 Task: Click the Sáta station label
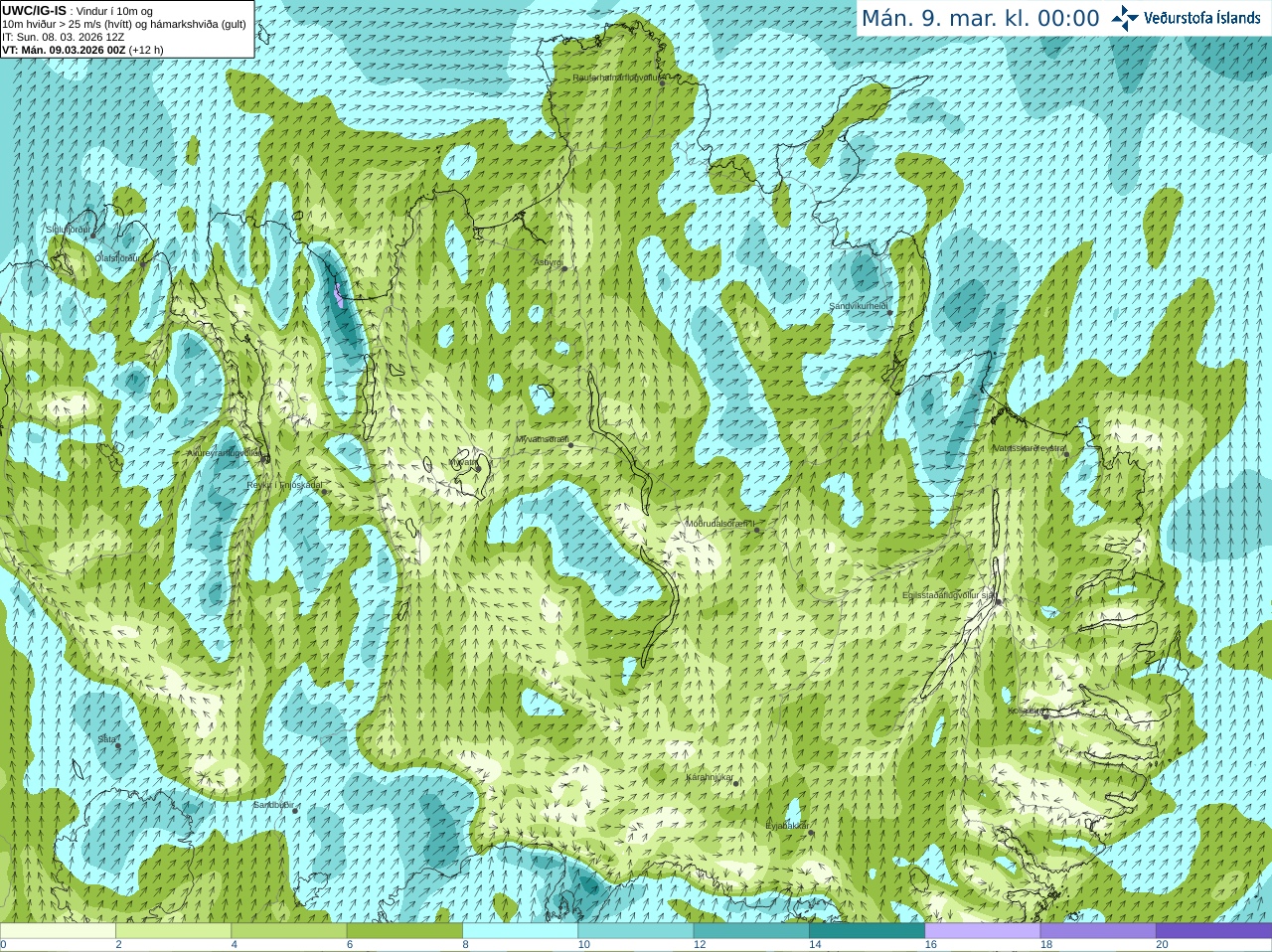[x=107, y=739]
